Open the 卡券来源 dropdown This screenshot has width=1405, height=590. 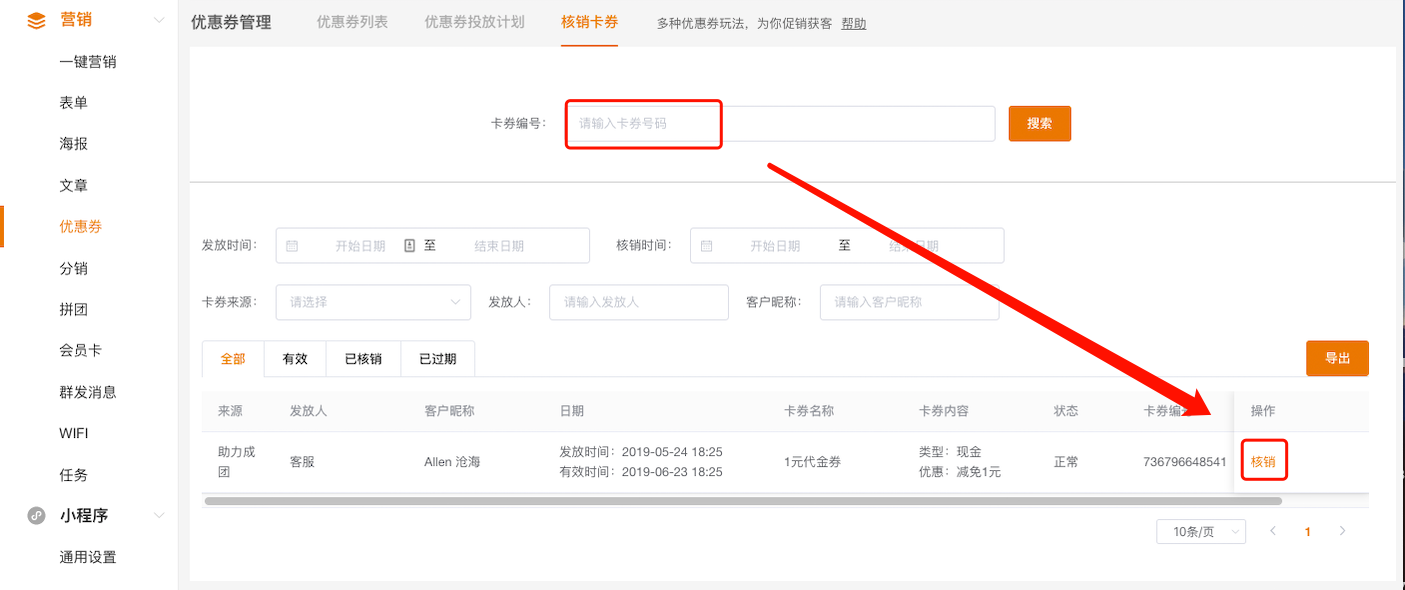(x=373, y=302)
